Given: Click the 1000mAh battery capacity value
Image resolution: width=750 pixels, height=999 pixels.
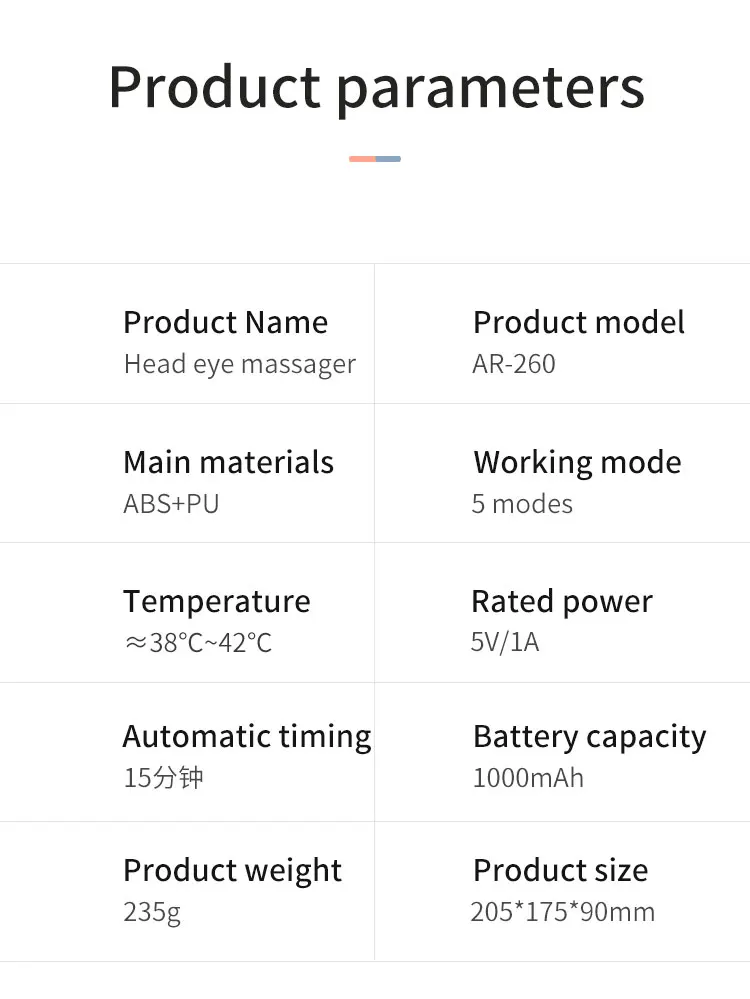Looking at the screenshot, I should point(528,778).
